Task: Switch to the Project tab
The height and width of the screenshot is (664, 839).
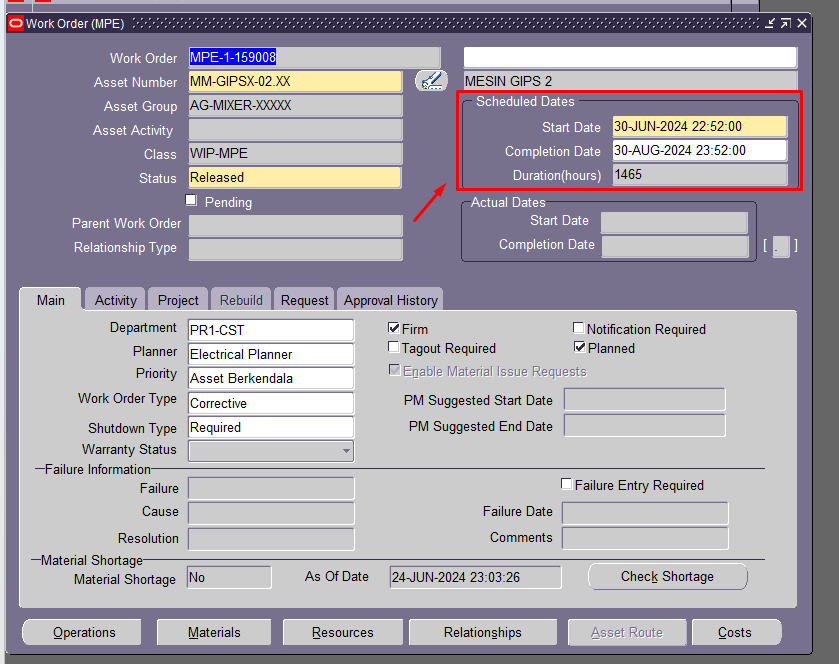Action: click(177, 299)
